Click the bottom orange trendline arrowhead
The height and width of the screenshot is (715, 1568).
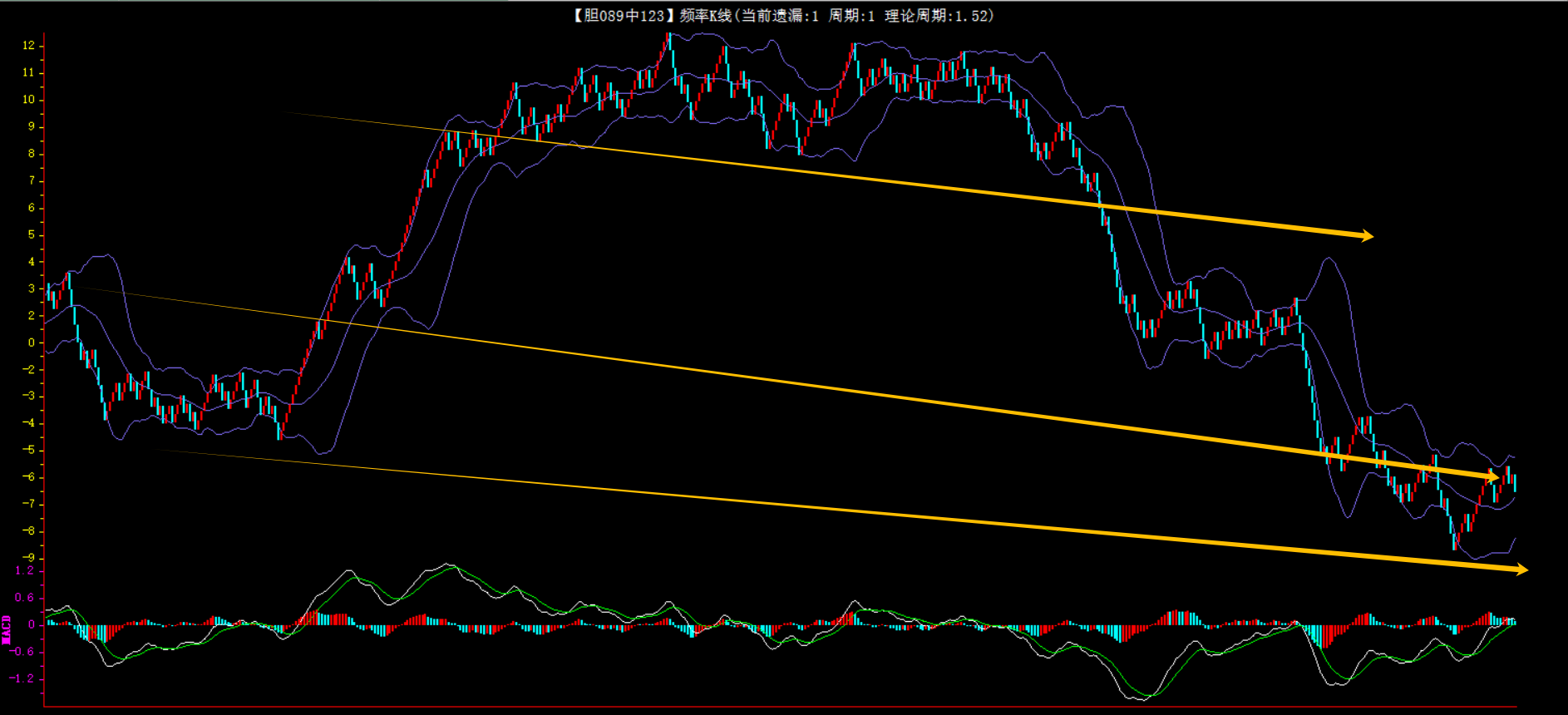click(1521, 569)
